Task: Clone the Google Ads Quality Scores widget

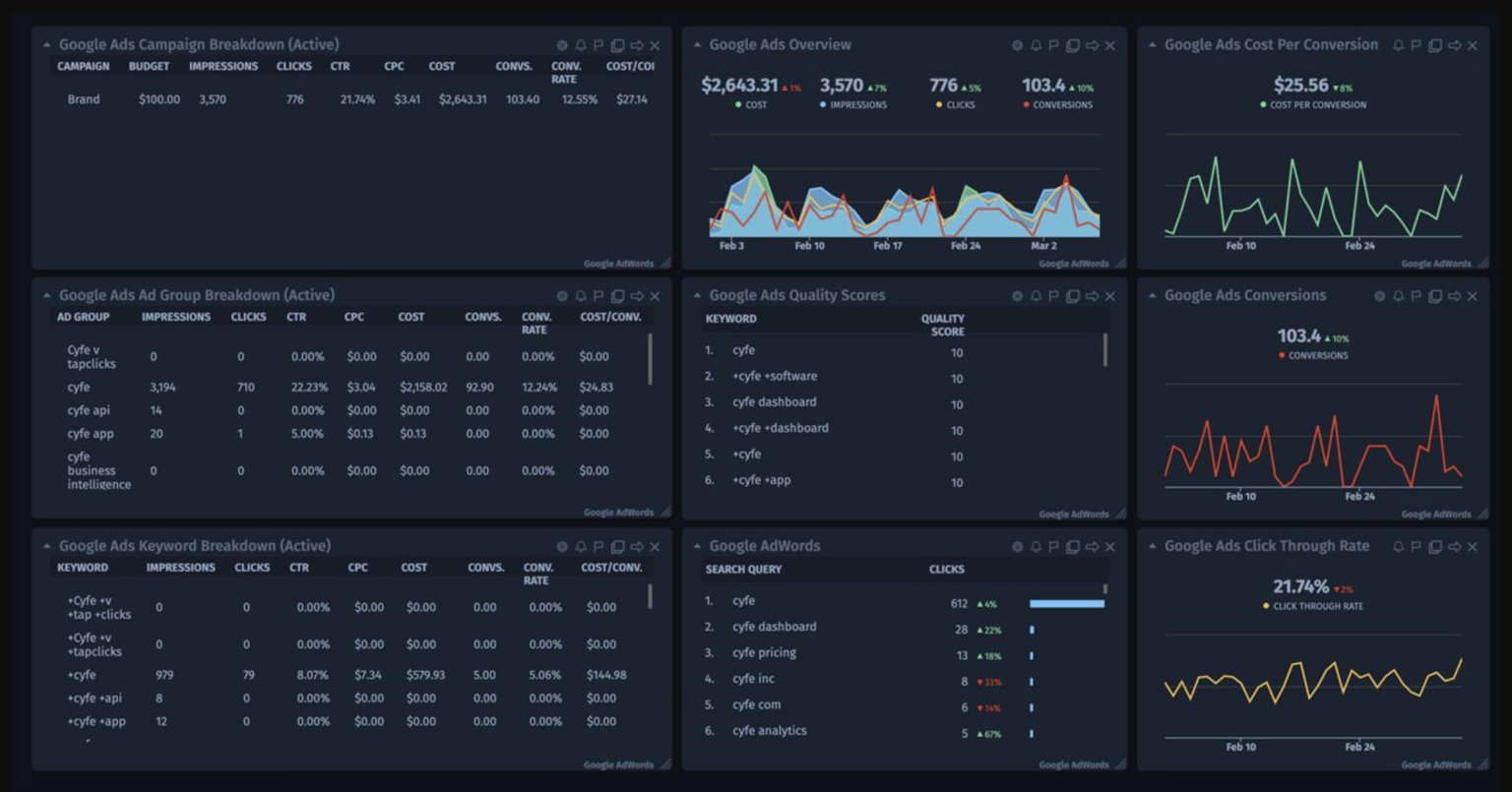Action: point(1072,295)
